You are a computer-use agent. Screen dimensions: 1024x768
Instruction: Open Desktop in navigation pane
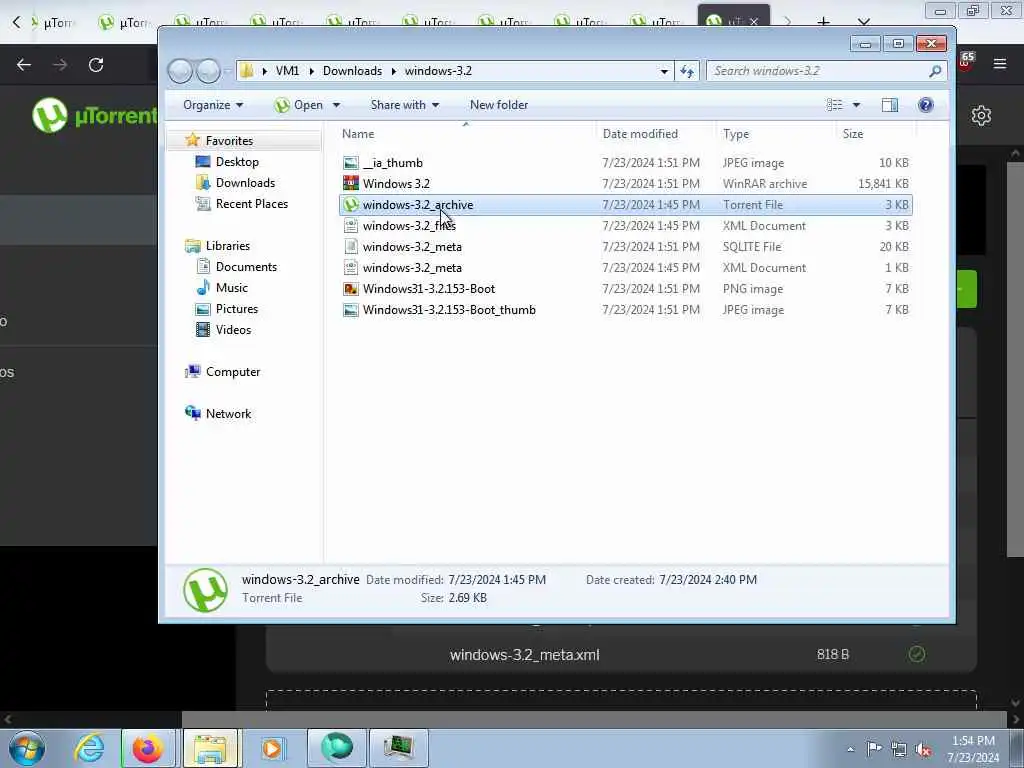pos(236,162)
